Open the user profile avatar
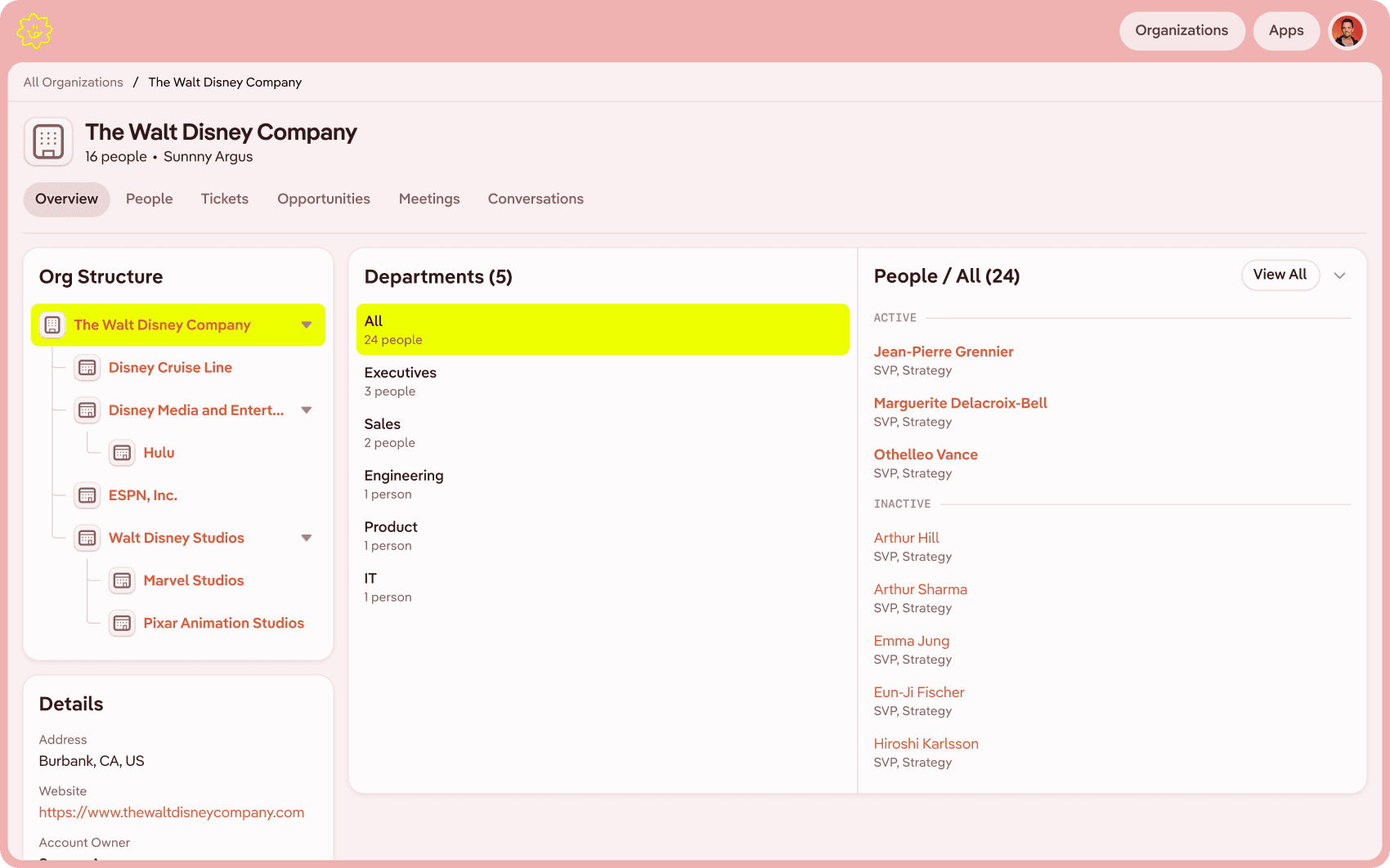Screen dimensions: 1390x868 1347,31
